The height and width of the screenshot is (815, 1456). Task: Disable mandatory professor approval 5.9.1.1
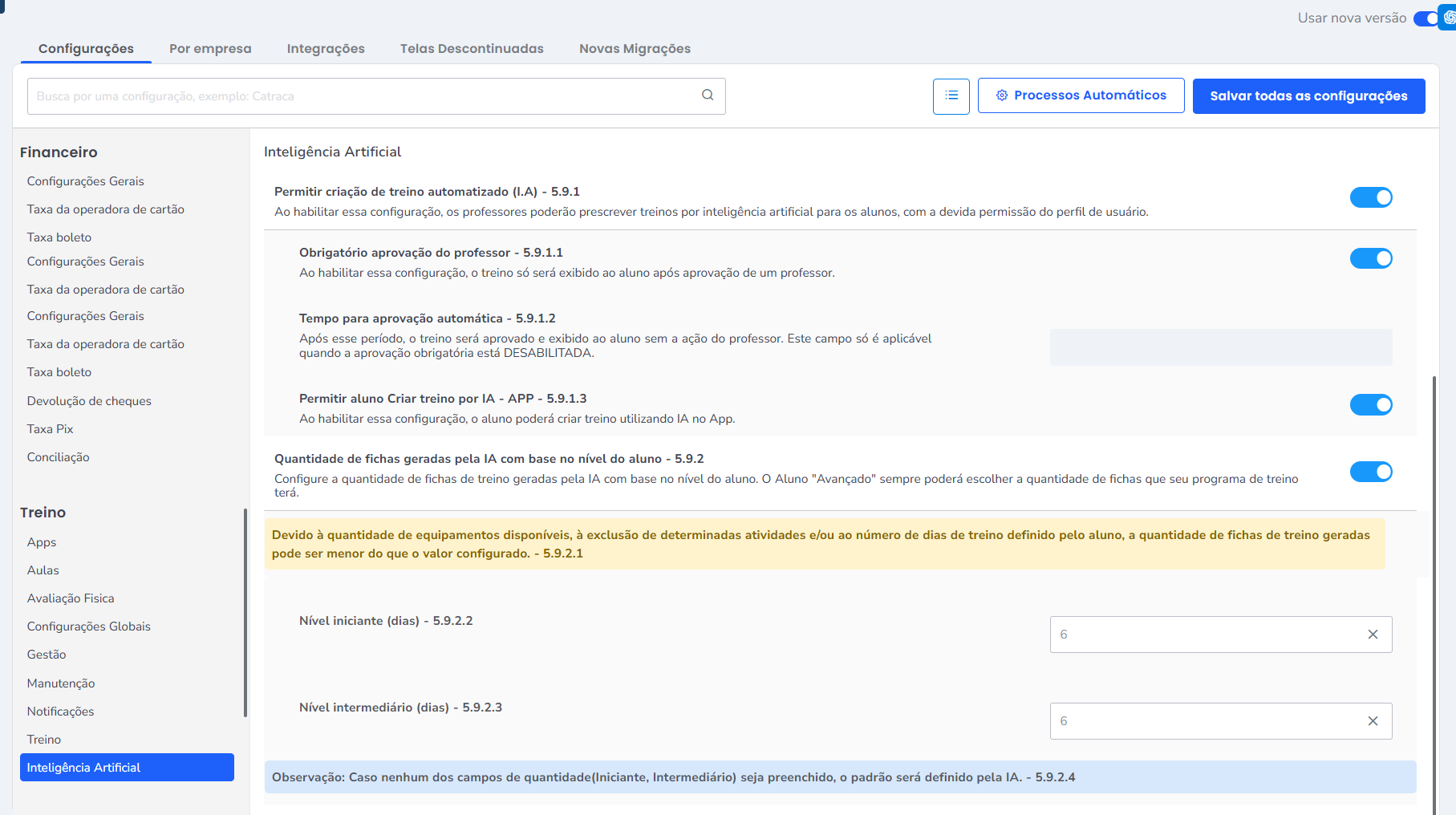click(x=1370, y=258)
